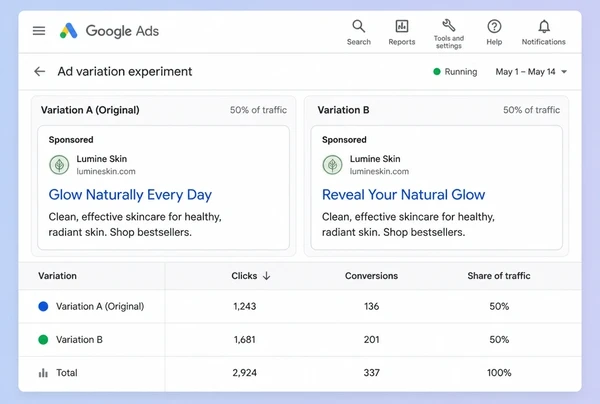Click the 1,243 clicks value
This screenshot has height=404, width=600.
pyautogui.click(x=245, y=306)
